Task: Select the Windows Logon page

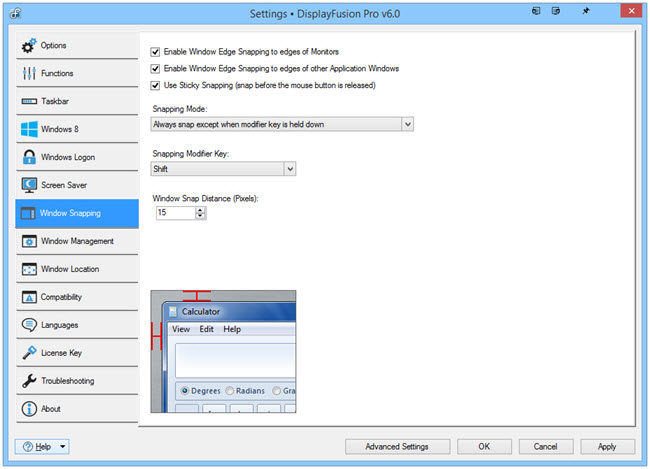Action: click(77, 157)
